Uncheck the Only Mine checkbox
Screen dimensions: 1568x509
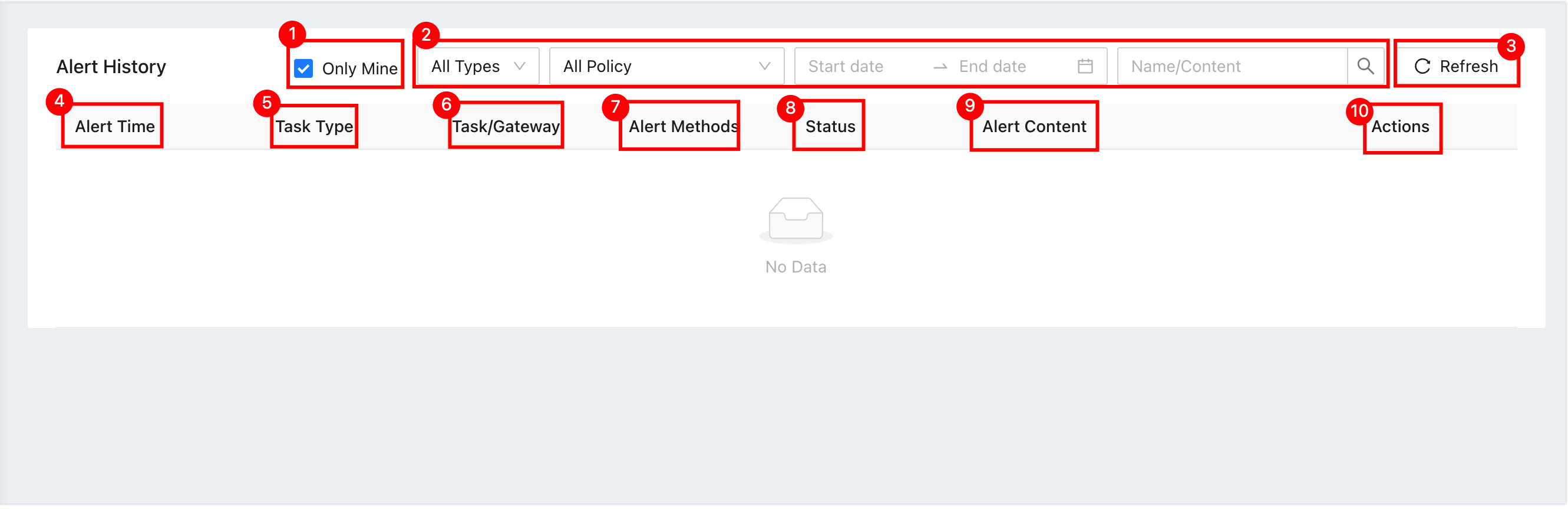click(x=303, y=68)
